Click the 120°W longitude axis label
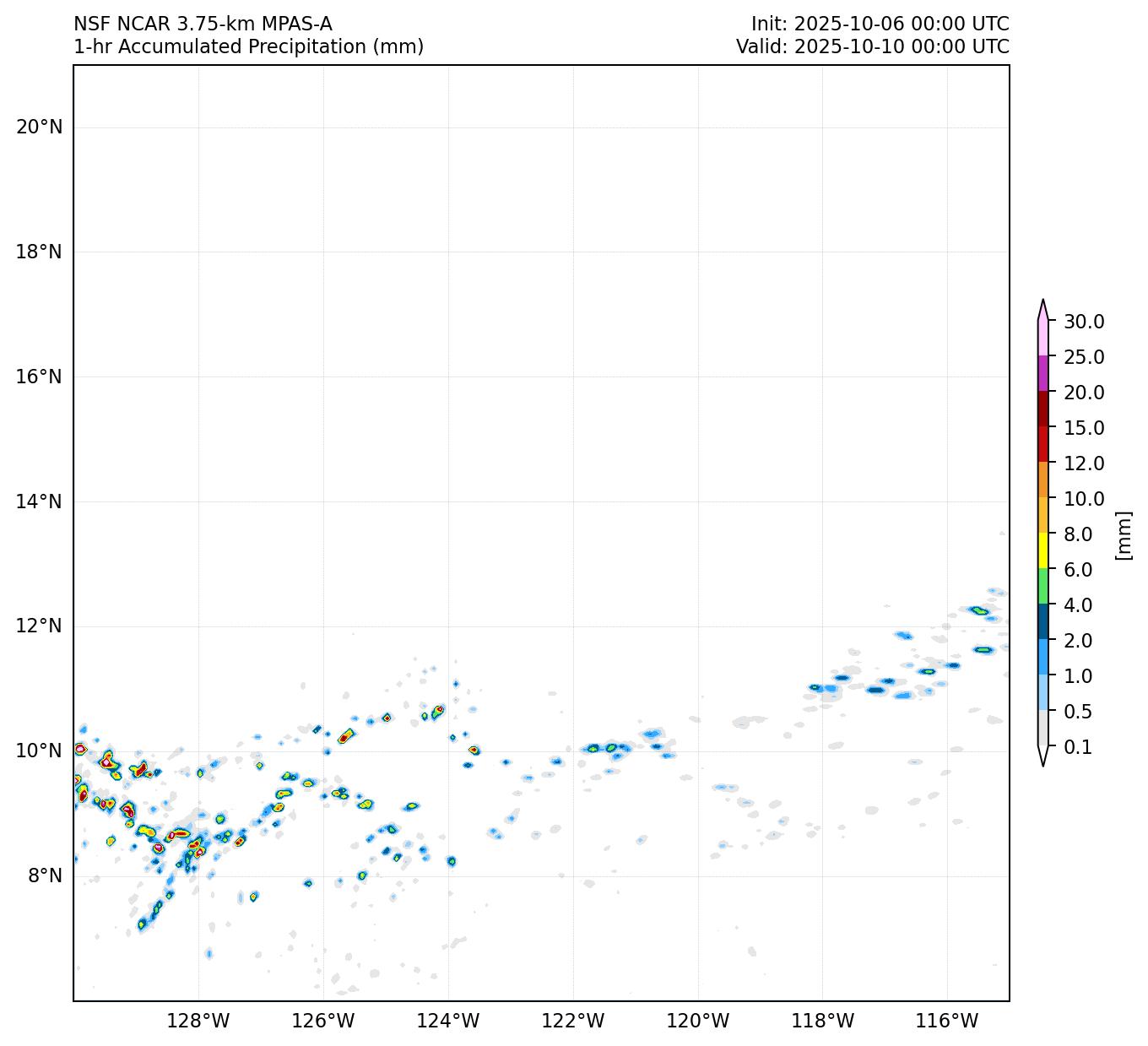The image size is (1148, 1046). tap(698, 1022)
